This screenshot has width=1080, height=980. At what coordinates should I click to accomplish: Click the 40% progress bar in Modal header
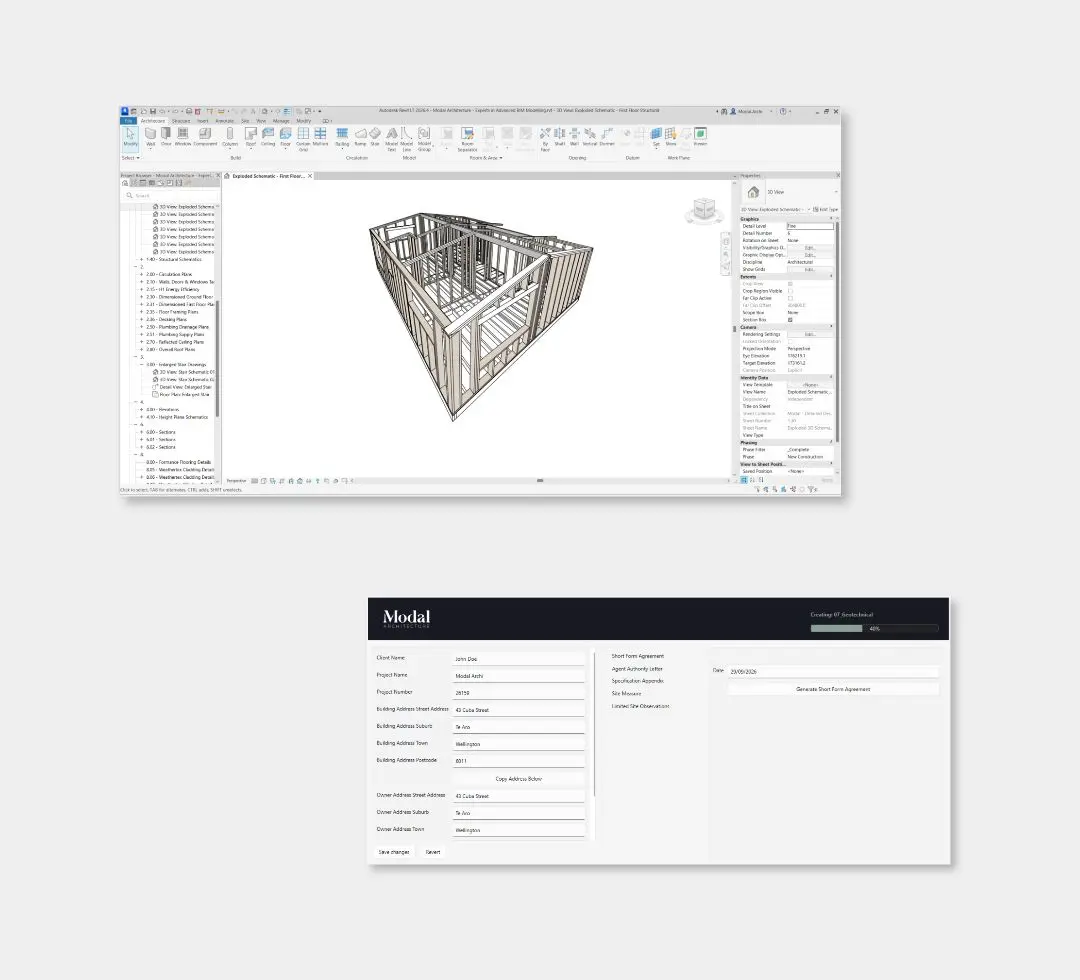pyautogui.click(x=875, y=629)
